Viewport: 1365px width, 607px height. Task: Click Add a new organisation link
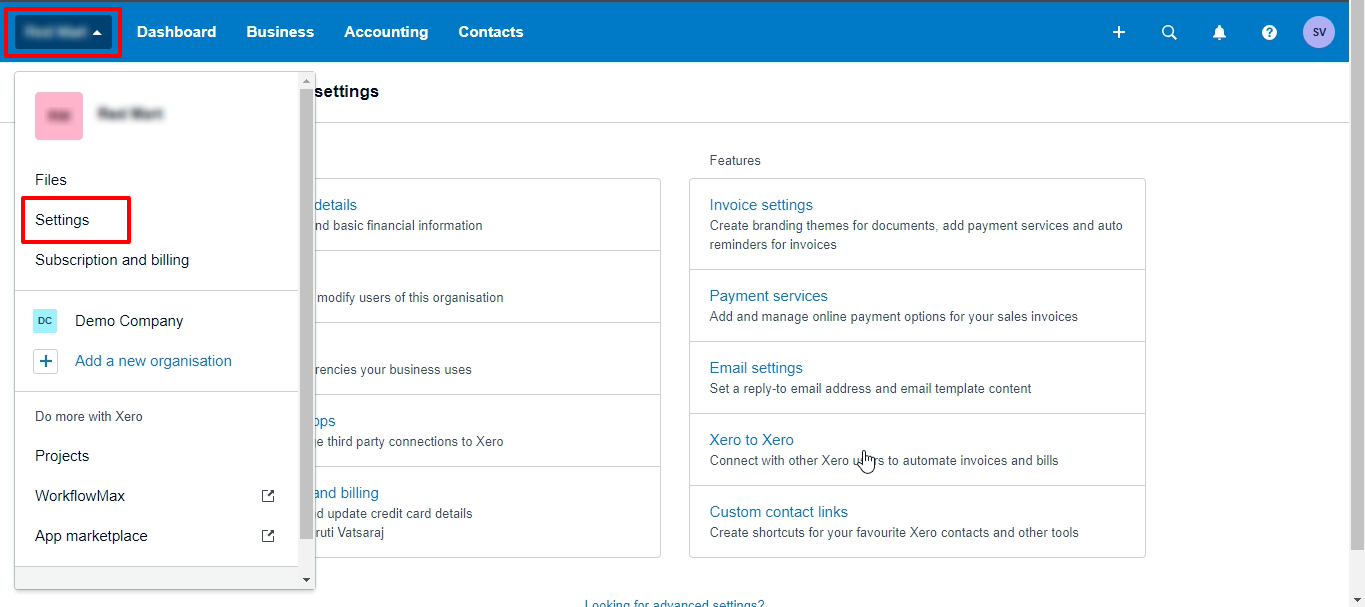(x=153, y=361)
